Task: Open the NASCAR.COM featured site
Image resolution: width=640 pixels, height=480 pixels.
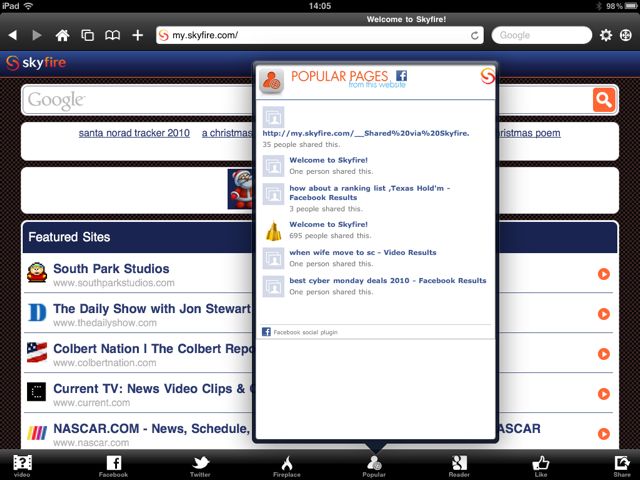Action: [151, 429]
